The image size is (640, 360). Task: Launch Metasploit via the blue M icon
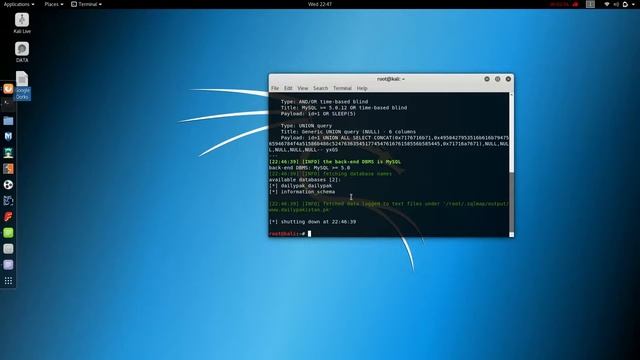tap(8, 137)
